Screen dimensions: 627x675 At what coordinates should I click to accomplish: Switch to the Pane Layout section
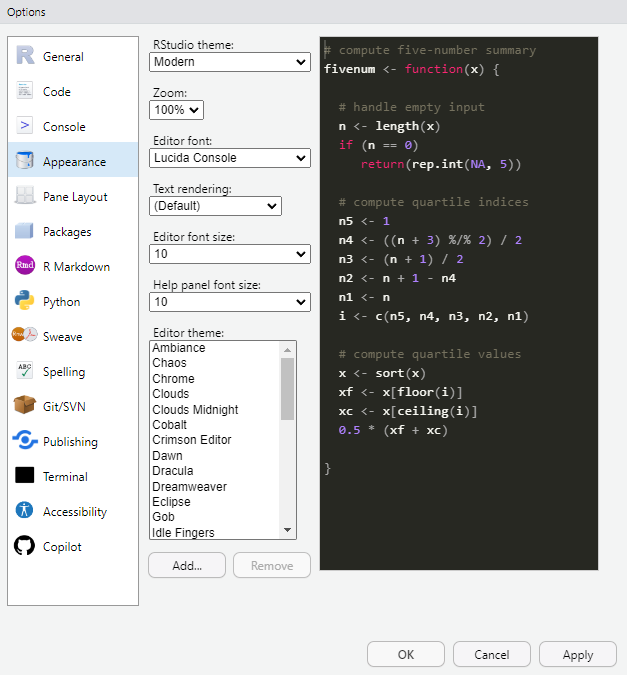[x=74, y=197]
